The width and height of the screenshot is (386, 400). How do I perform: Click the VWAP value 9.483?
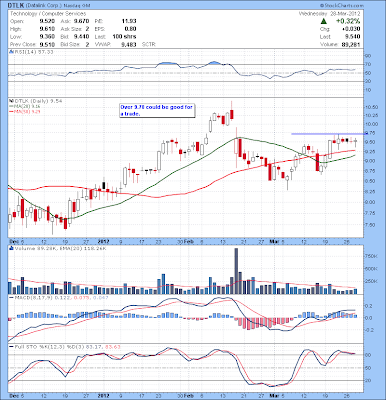click(x=129, y=44)
